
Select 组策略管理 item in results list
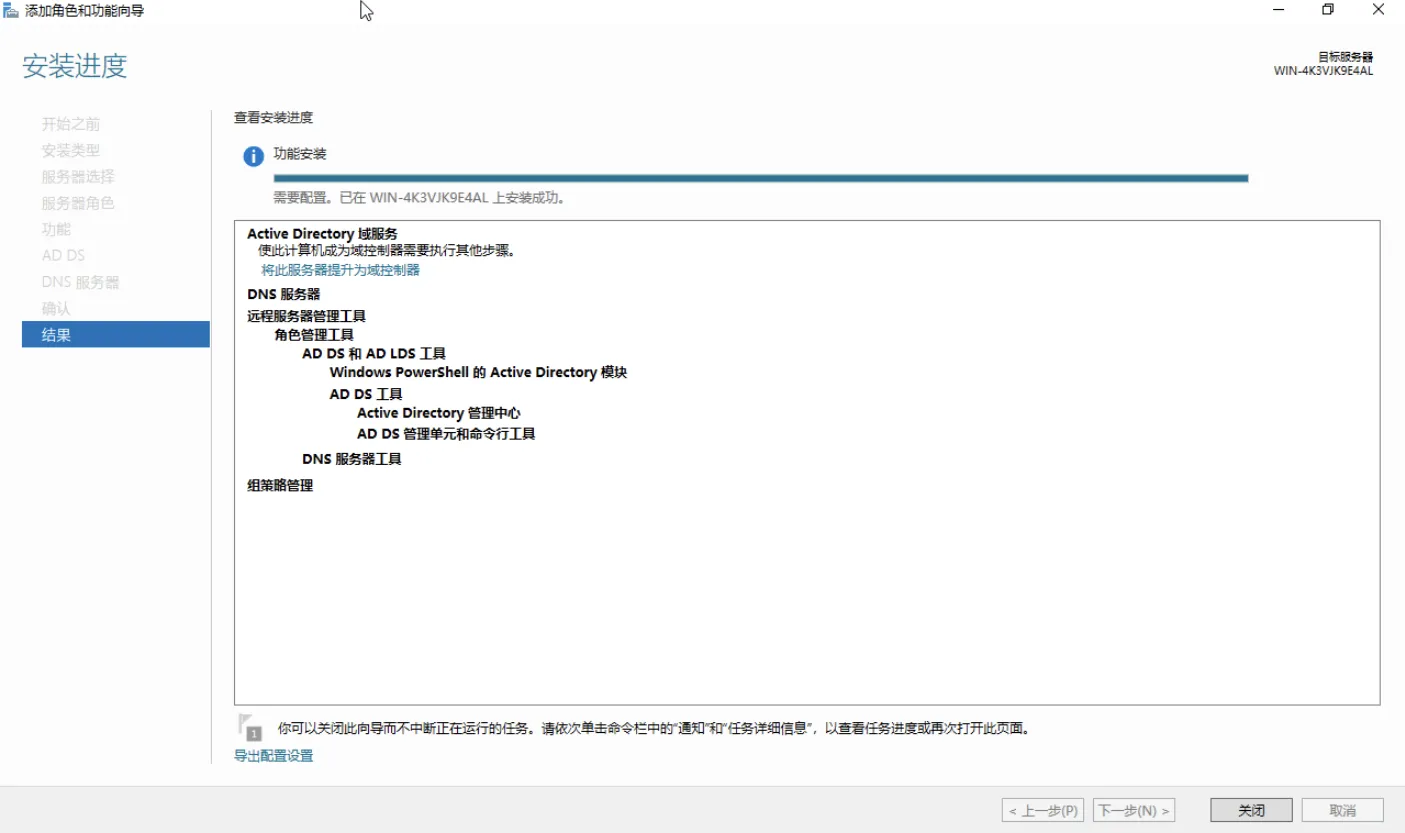coord(280,486)
